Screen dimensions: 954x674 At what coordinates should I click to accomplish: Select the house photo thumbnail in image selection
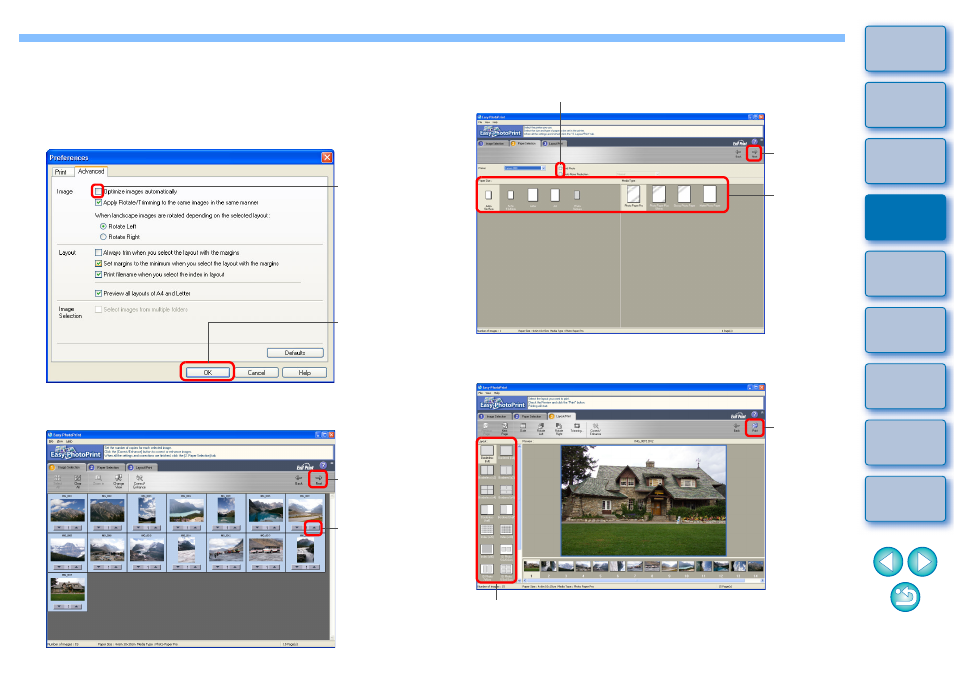pos(68,589)
